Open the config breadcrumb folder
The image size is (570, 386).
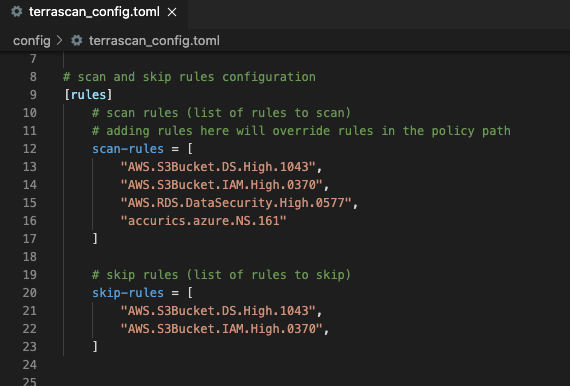tap(32, 40)
